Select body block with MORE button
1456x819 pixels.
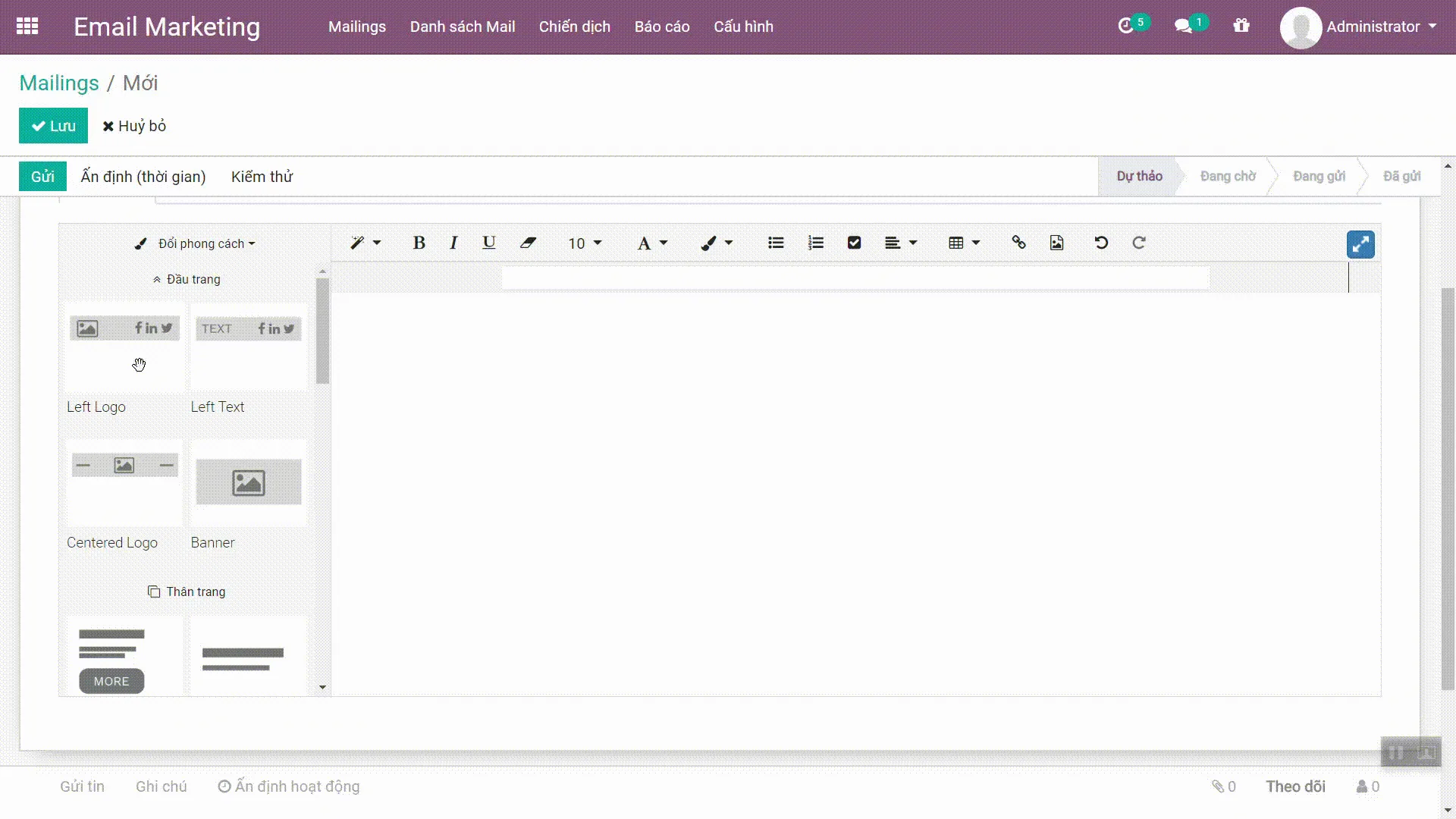click(x=124, y=657)
